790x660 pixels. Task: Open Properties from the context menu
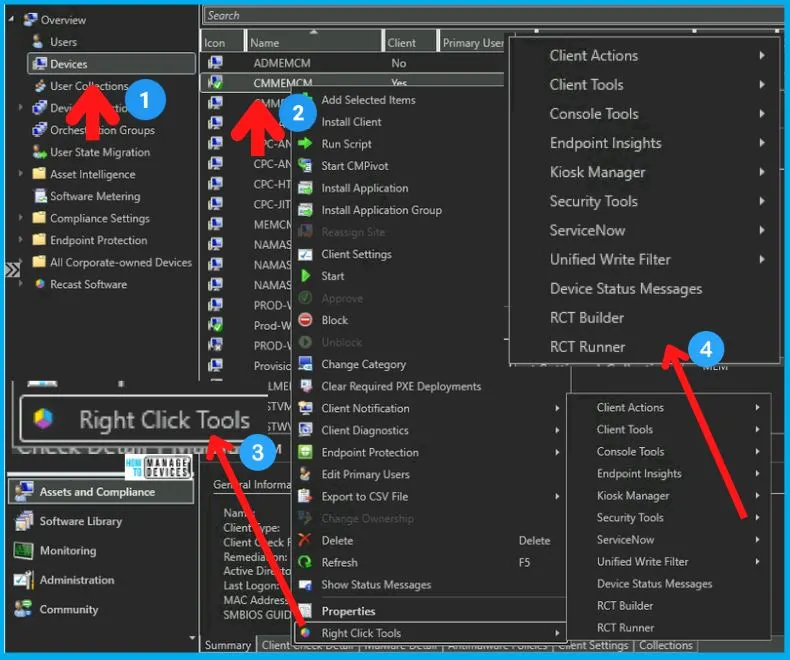(348, 611)
